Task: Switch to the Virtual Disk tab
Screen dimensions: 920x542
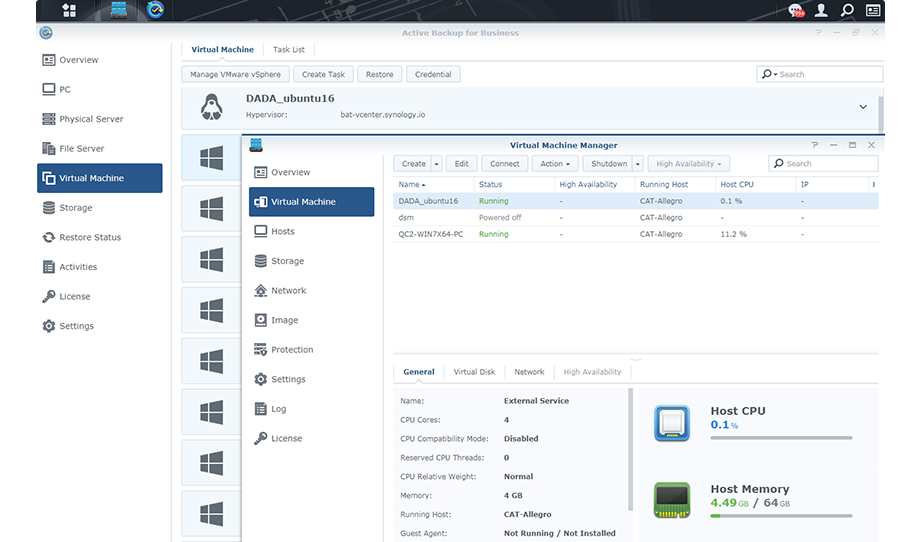Action: point(474,372)
